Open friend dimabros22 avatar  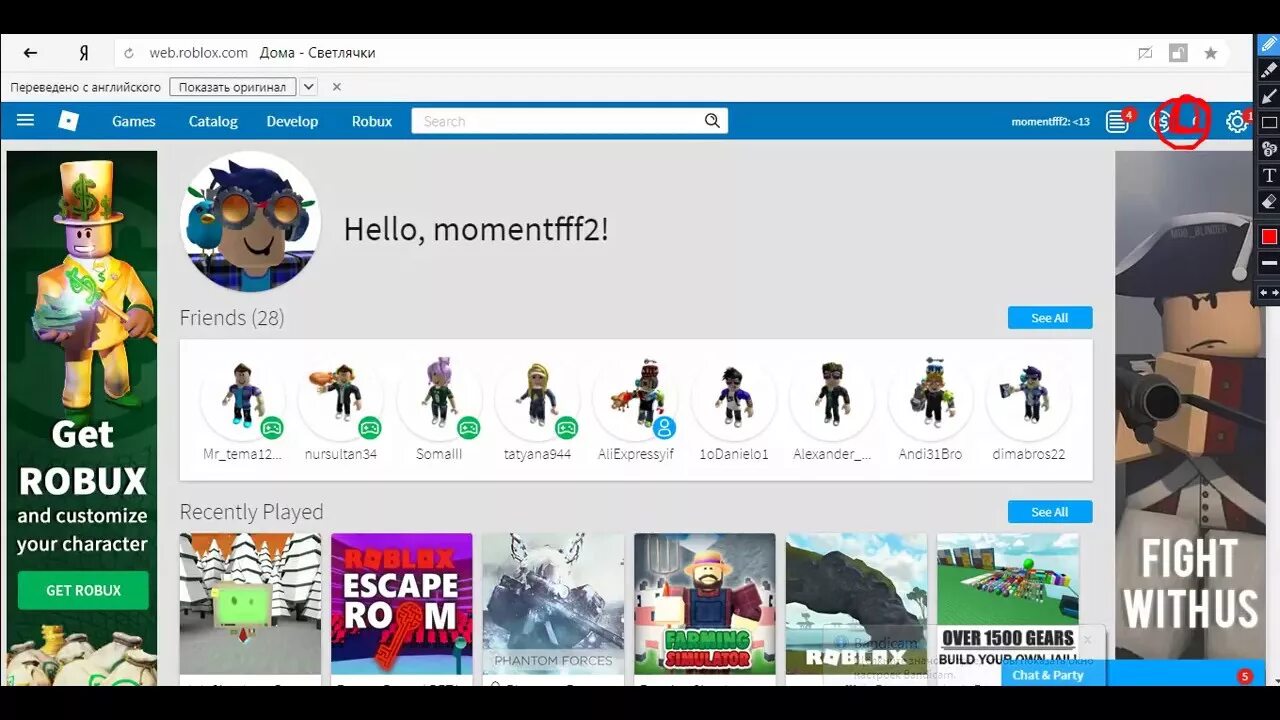click(1028, 397)
